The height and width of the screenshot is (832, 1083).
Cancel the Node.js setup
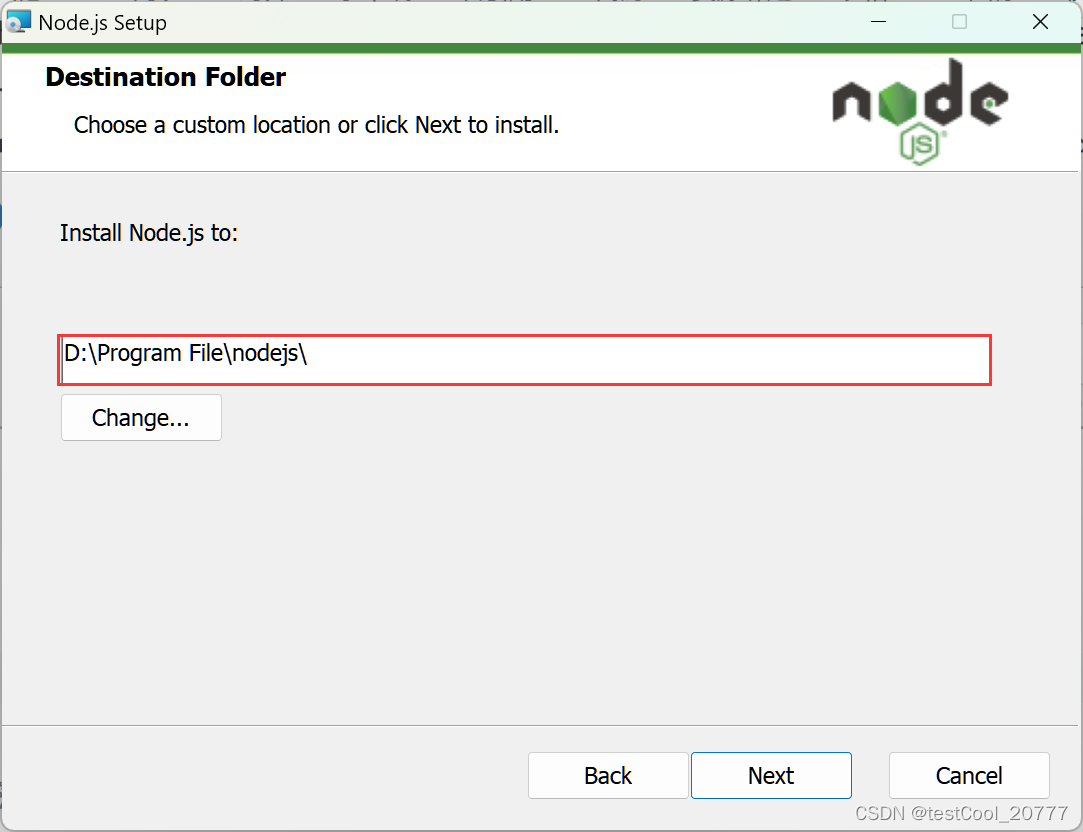969,775
